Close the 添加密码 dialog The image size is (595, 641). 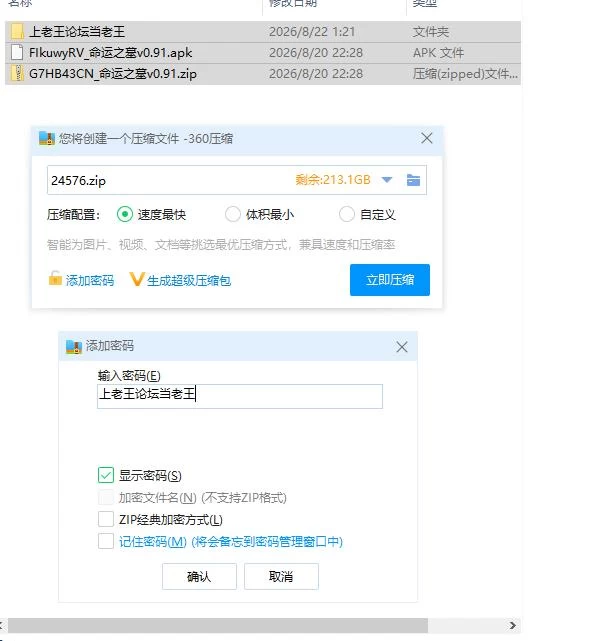402,347
